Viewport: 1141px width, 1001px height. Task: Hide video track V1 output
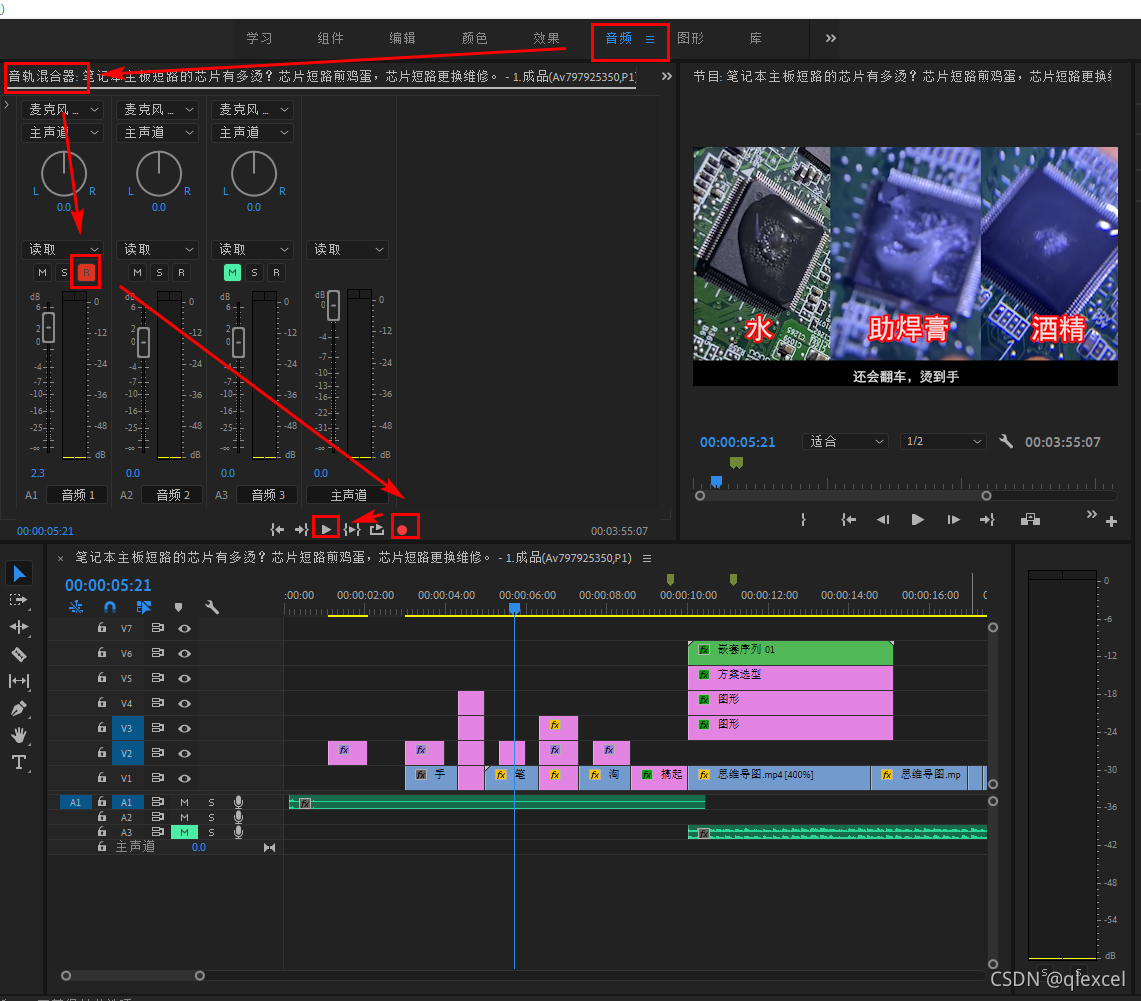tap(185, 778)
